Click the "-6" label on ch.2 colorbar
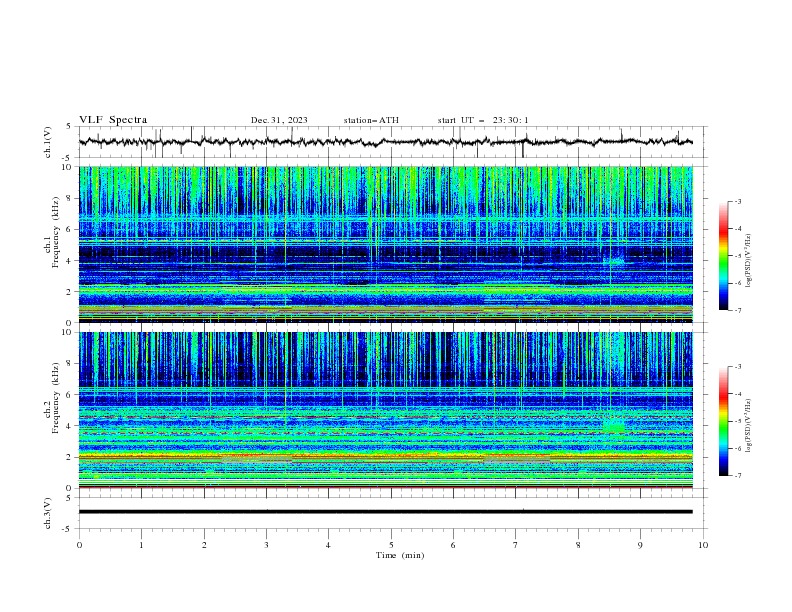 click(x=738, y=448)
